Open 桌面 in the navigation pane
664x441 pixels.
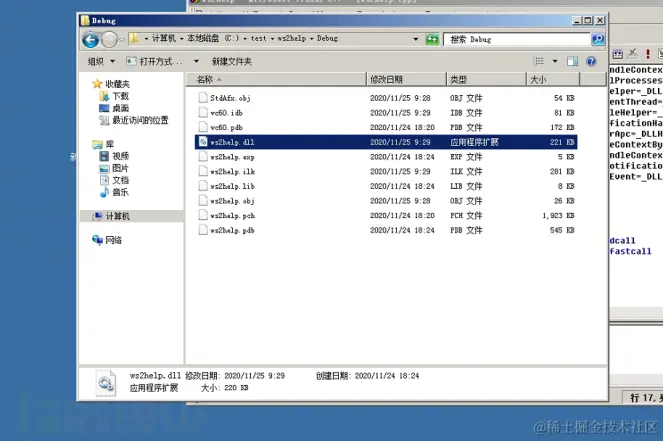(120, 108)
